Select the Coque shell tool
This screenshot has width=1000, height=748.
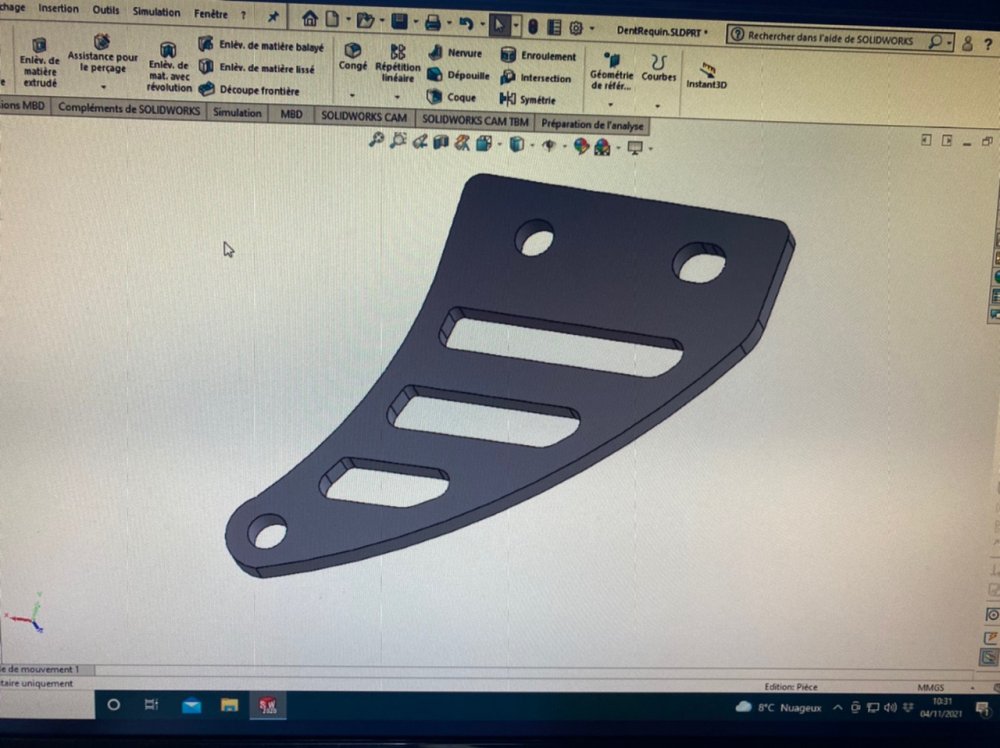452,97
